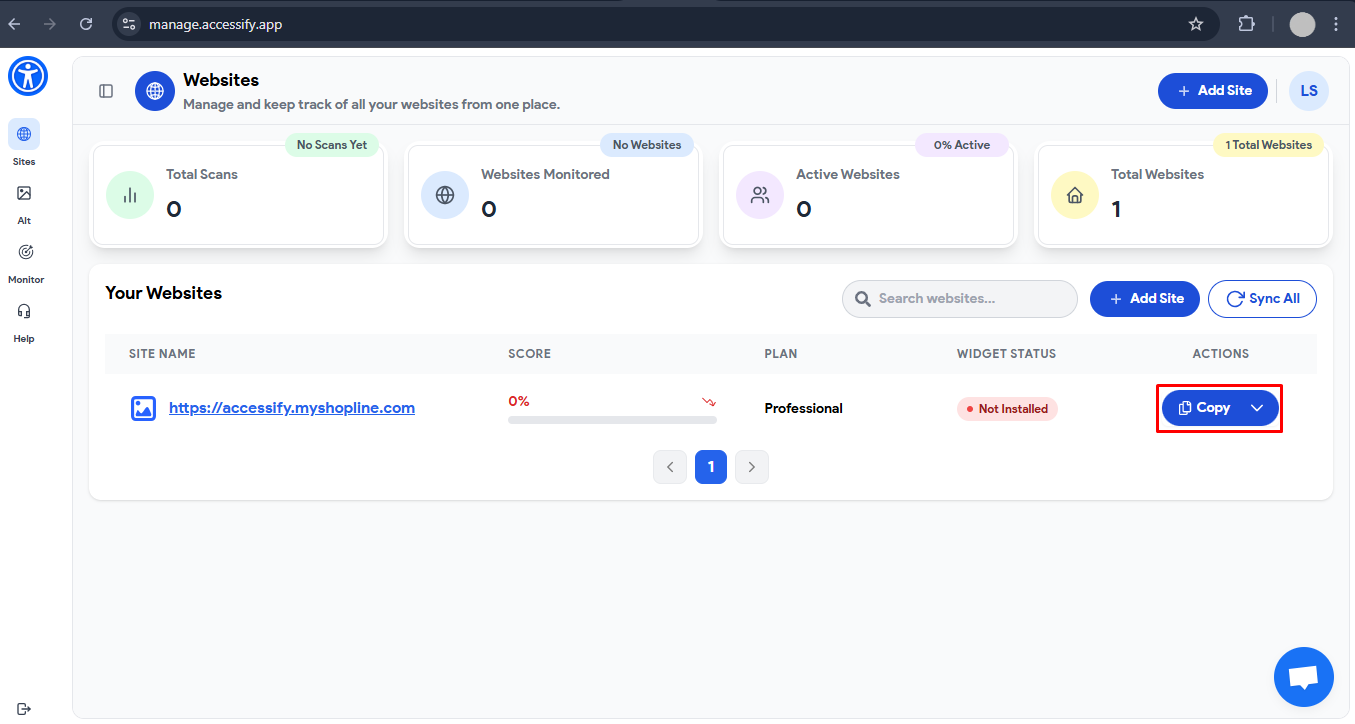Click the Add Site button in the header
The image size is (1355, 724).
pyautogui.click(x=1212, y=90)
